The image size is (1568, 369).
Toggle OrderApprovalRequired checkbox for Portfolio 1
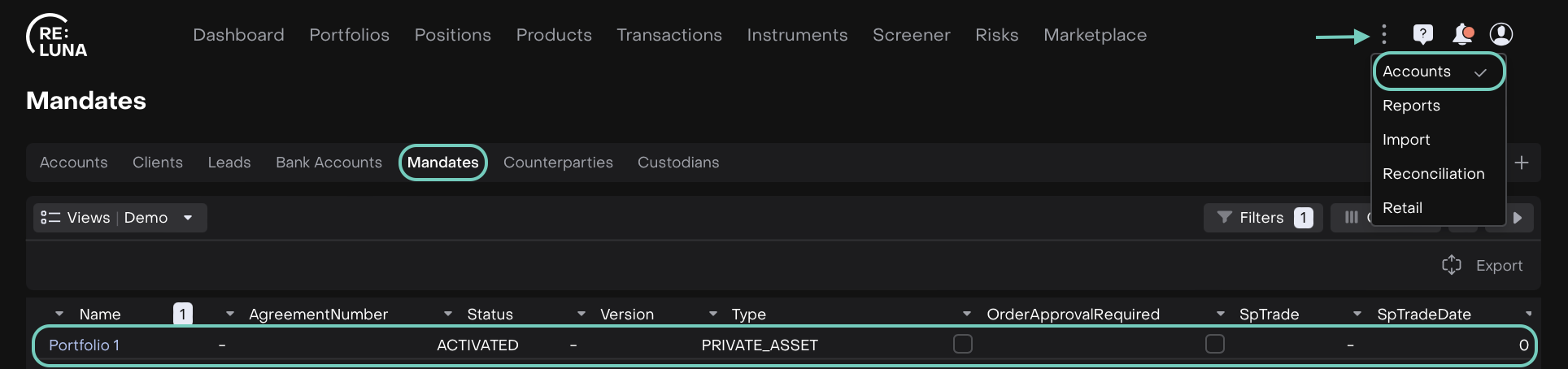pyautogui.click(x=963, y=345)
